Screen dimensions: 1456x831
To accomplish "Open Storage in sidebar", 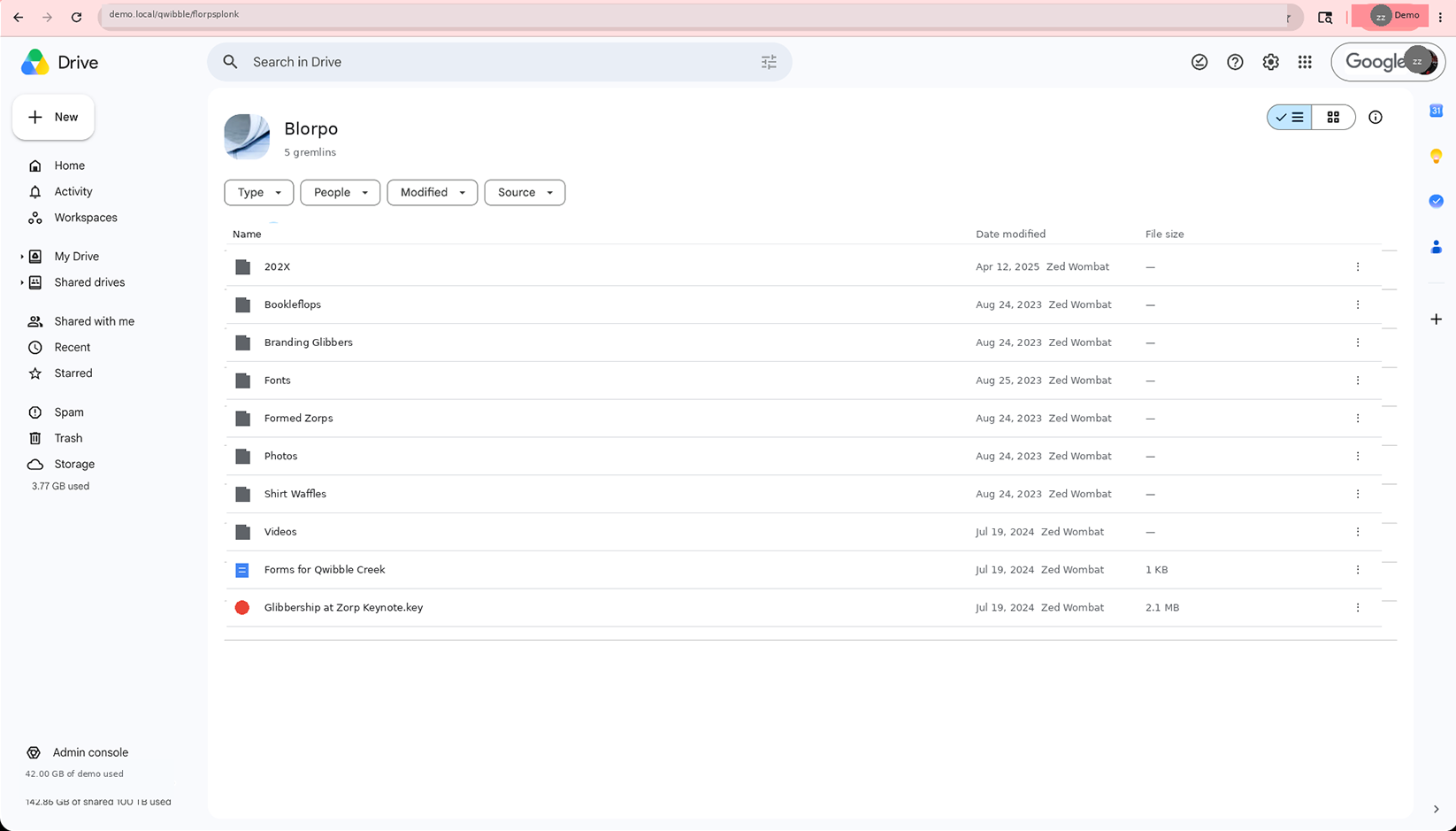I will pos(74,464).
